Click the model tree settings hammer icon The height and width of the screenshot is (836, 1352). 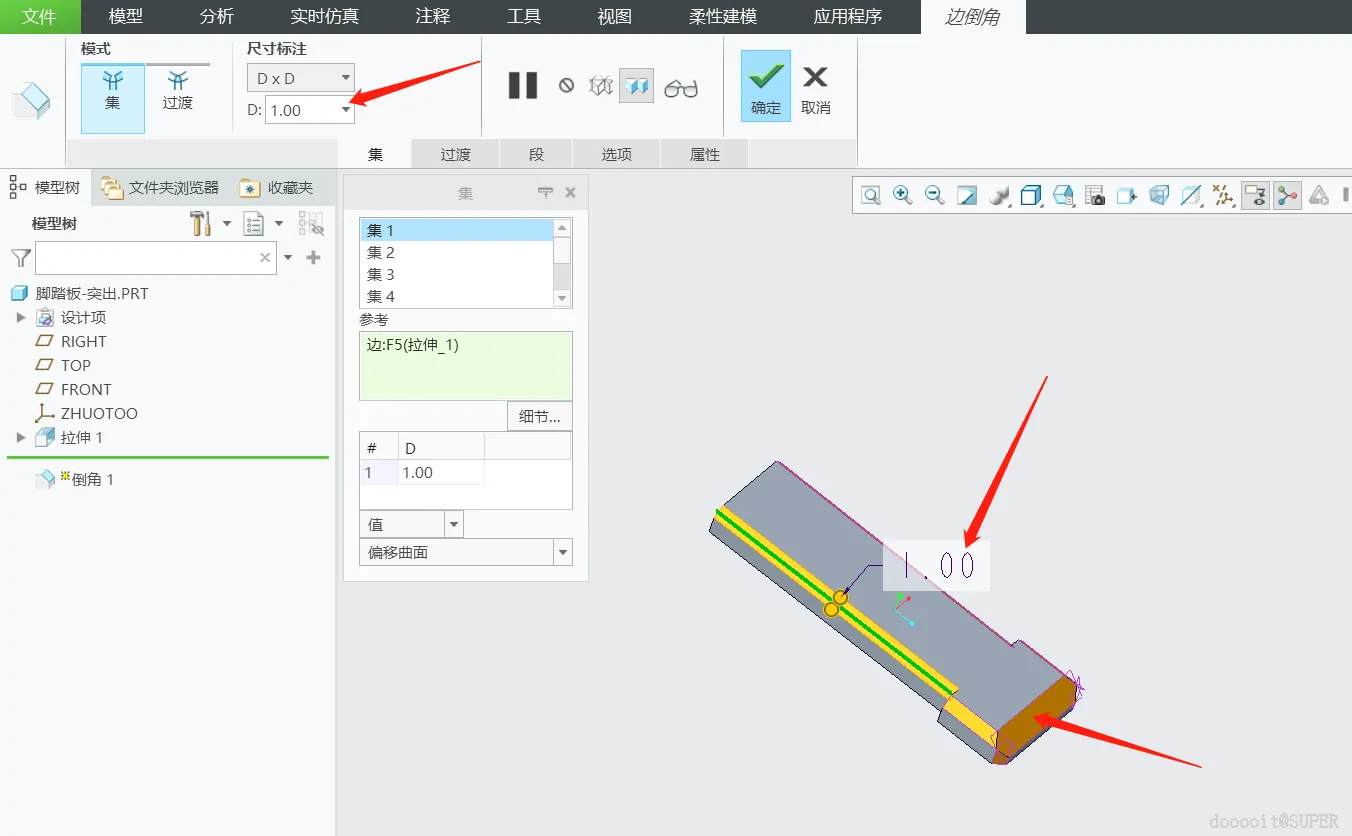[x=201, y=223]
